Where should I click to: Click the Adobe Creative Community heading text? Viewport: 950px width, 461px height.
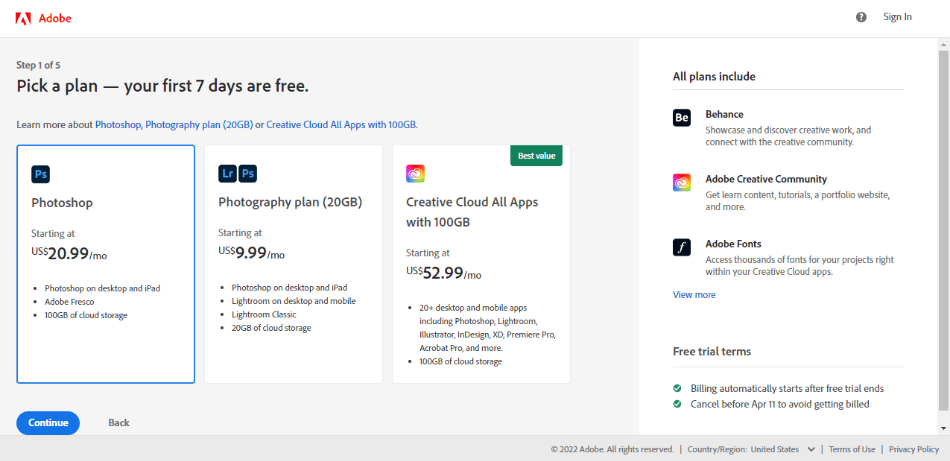(766, 179)
